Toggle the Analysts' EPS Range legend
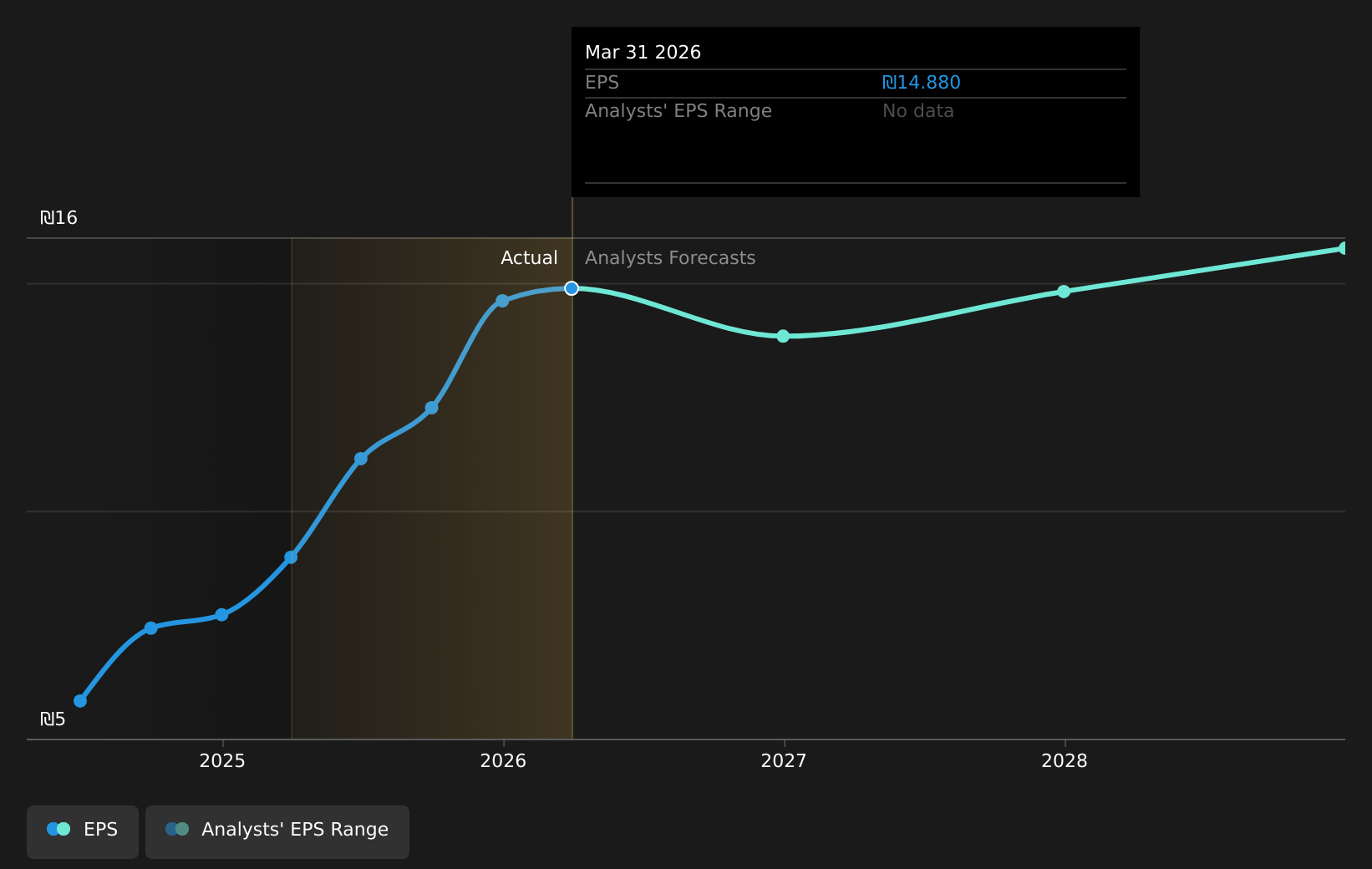 click(x=277, y=831)
